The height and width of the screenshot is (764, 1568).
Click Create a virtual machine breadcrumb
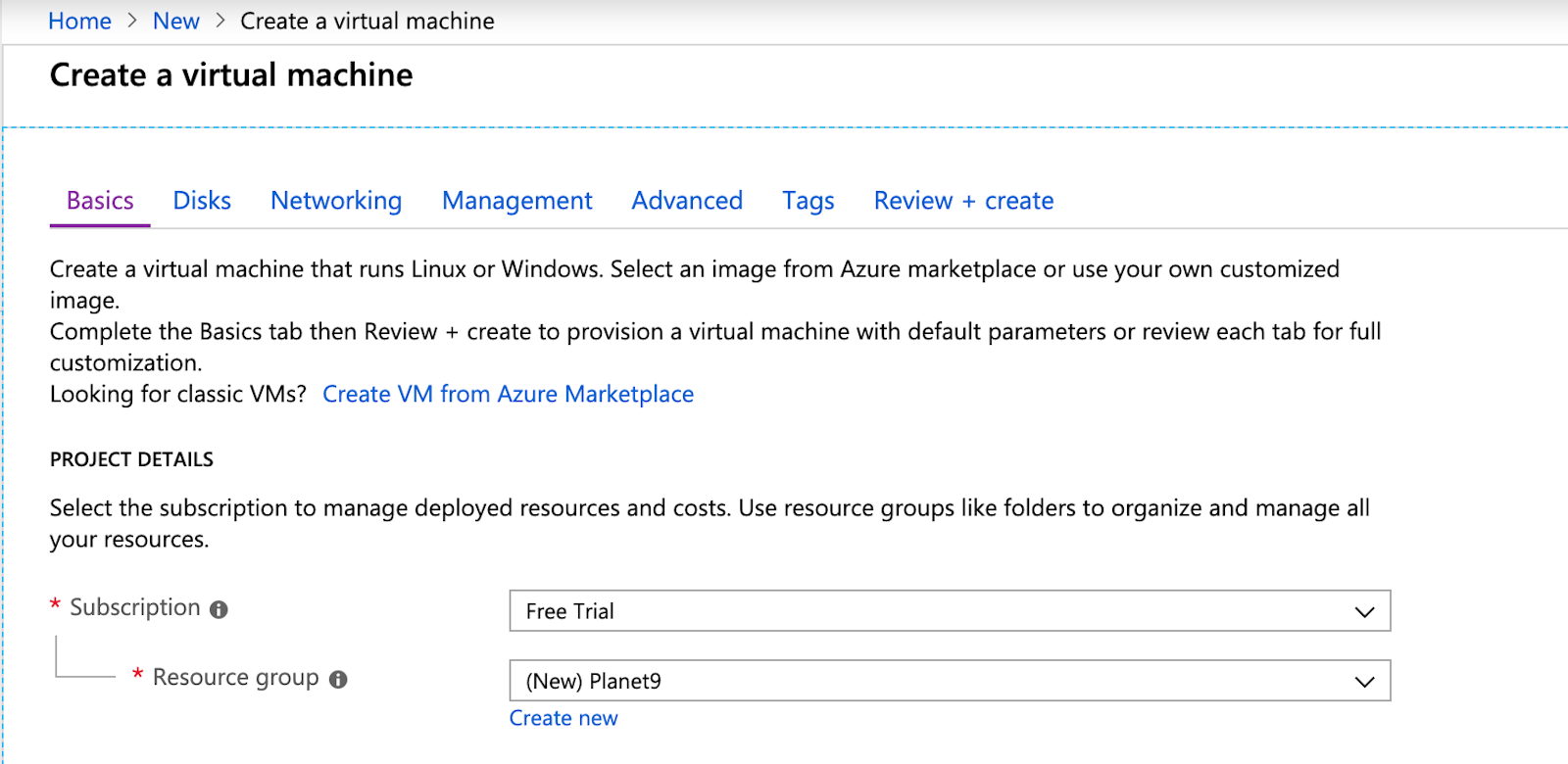click(x=367, y=22)
